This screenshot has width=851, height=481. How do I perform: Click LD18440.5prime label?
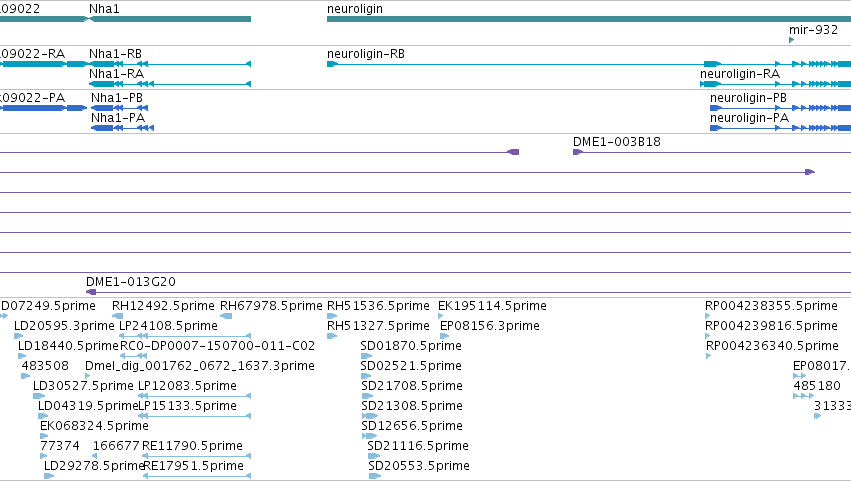click(68, 346)
